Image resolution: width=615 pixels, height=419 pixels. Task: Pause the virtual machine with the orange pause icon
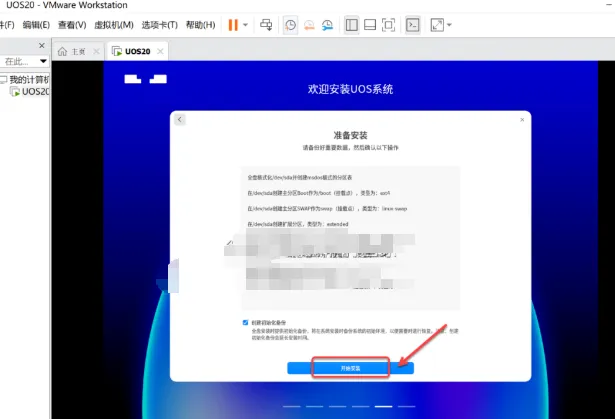pos(233,25)
